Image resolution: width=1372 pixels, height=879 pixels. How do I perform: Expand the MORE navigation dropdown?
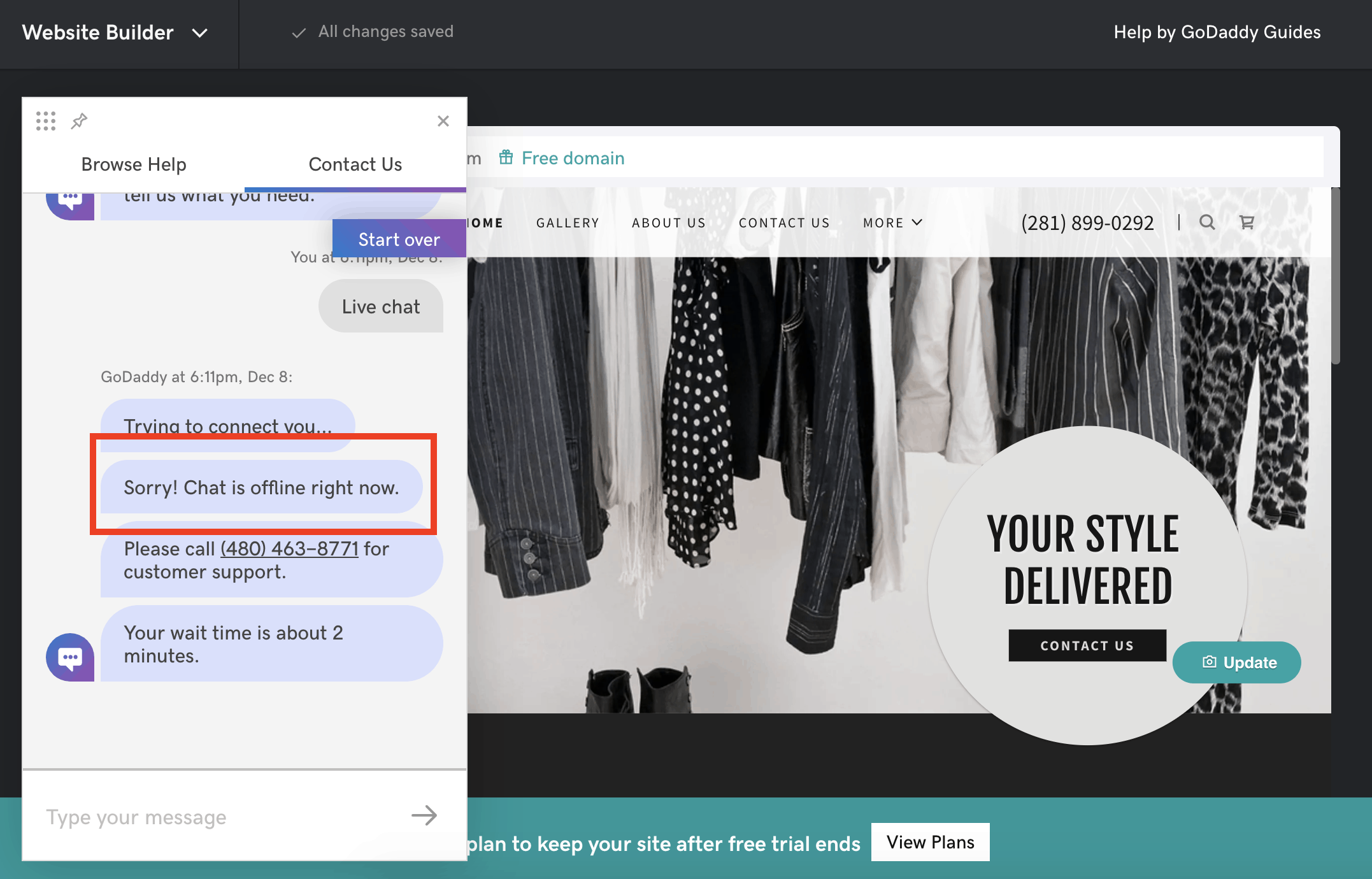[893, 222]
